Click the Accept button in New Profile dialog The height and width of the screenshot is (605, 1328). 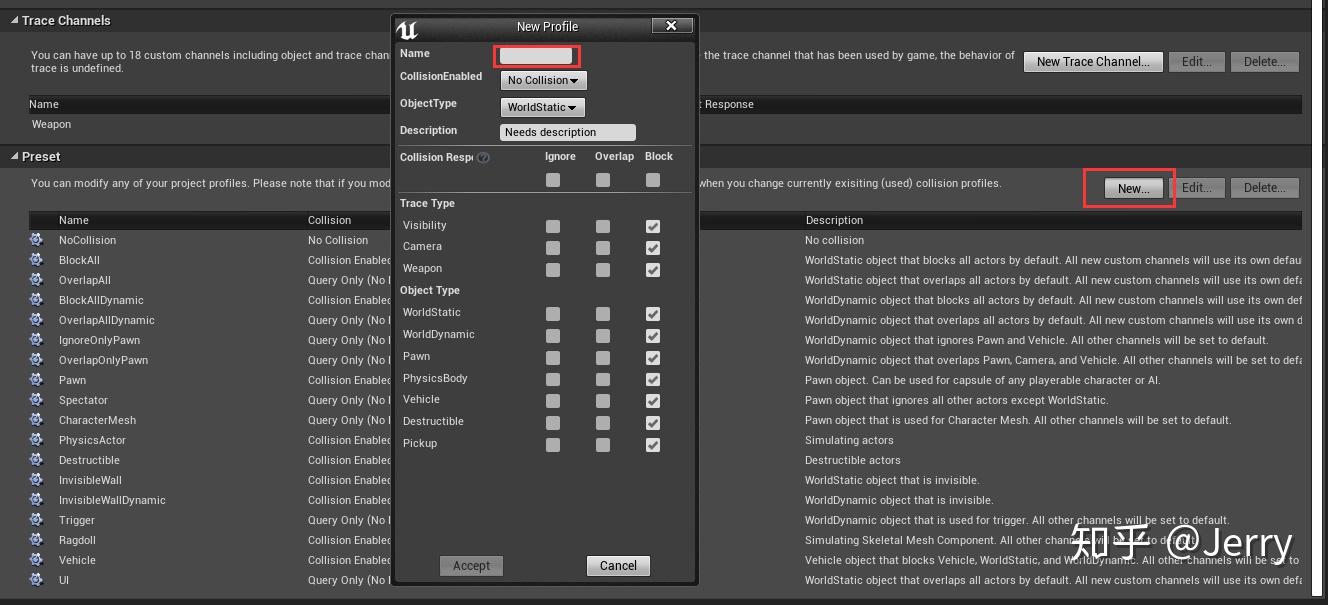tap(471, 565)
